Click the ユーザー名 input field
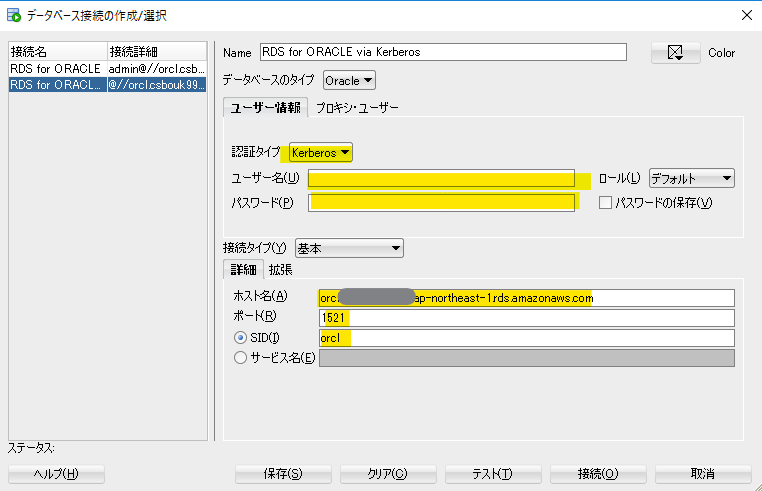 coord(441,179)
